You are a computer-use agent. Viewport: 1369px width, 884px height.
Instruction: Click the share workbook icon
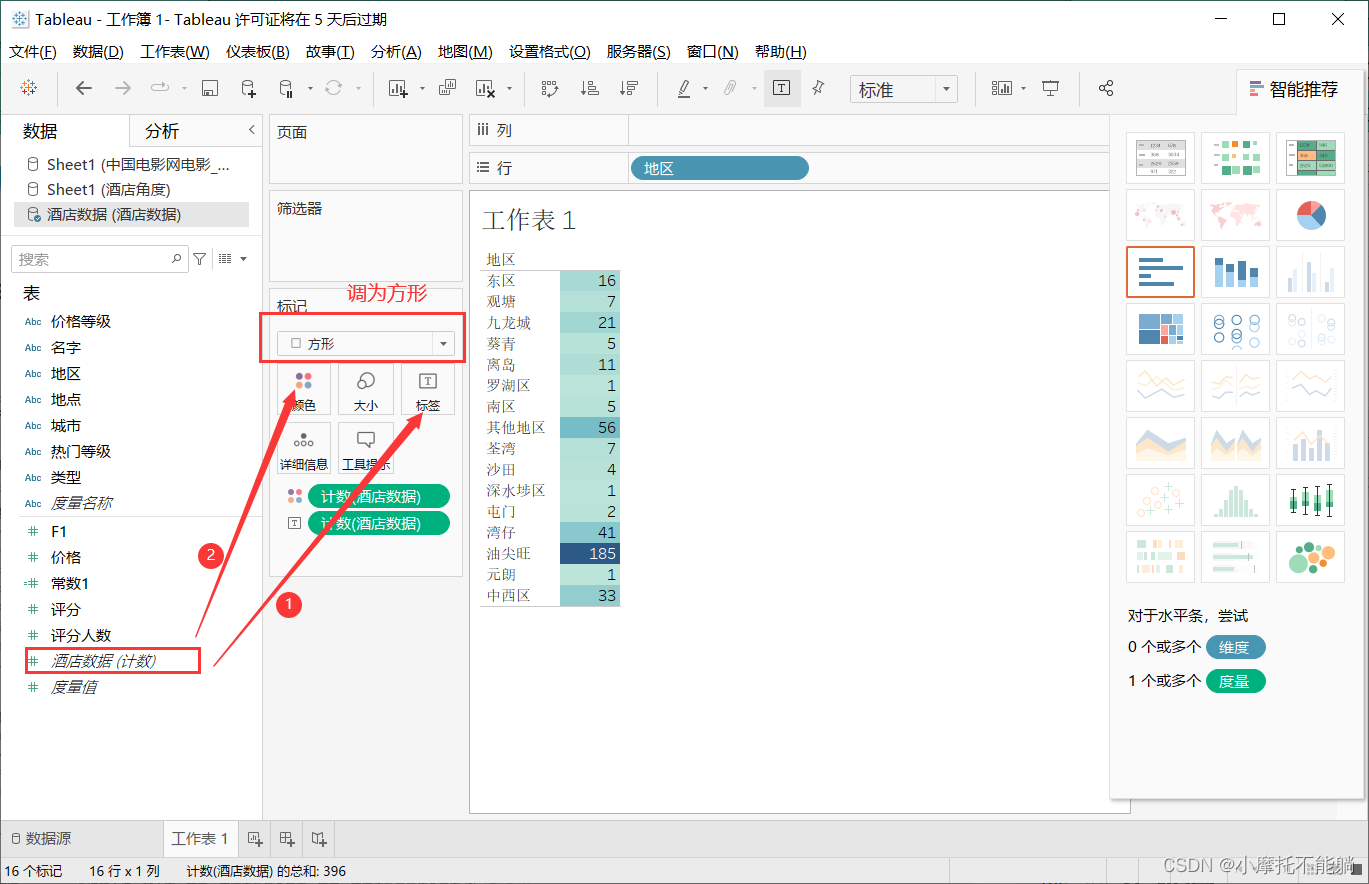[x=1106, y=88]
